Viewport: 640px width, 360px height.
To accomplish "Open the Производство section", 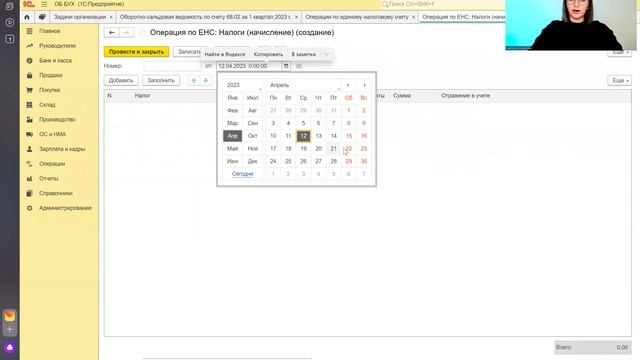I will click(57, 119).
